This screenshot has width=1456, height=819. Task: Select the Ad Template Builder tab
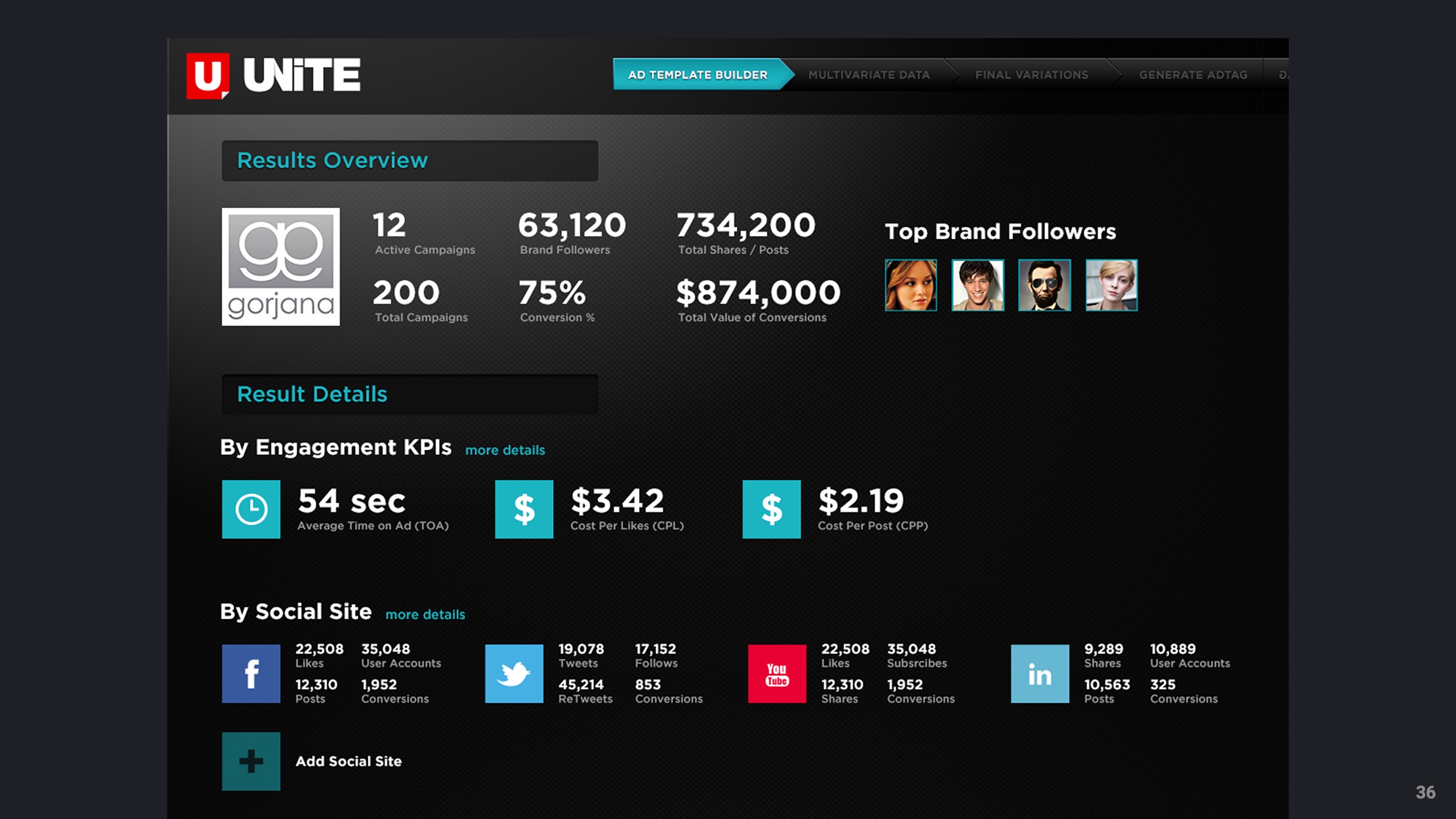tap(697, 75)
